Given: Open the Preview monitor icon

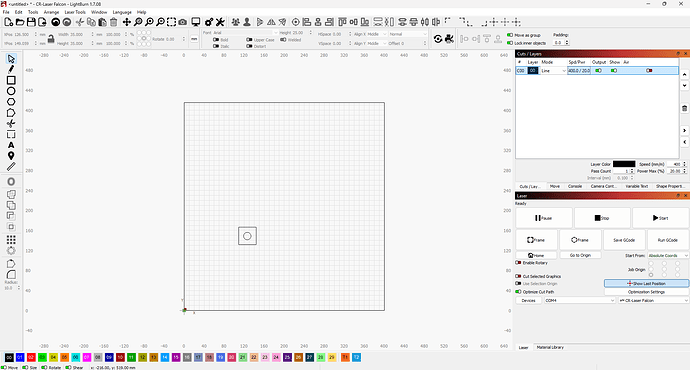Looking at the screenshot, I should point(196,22).
